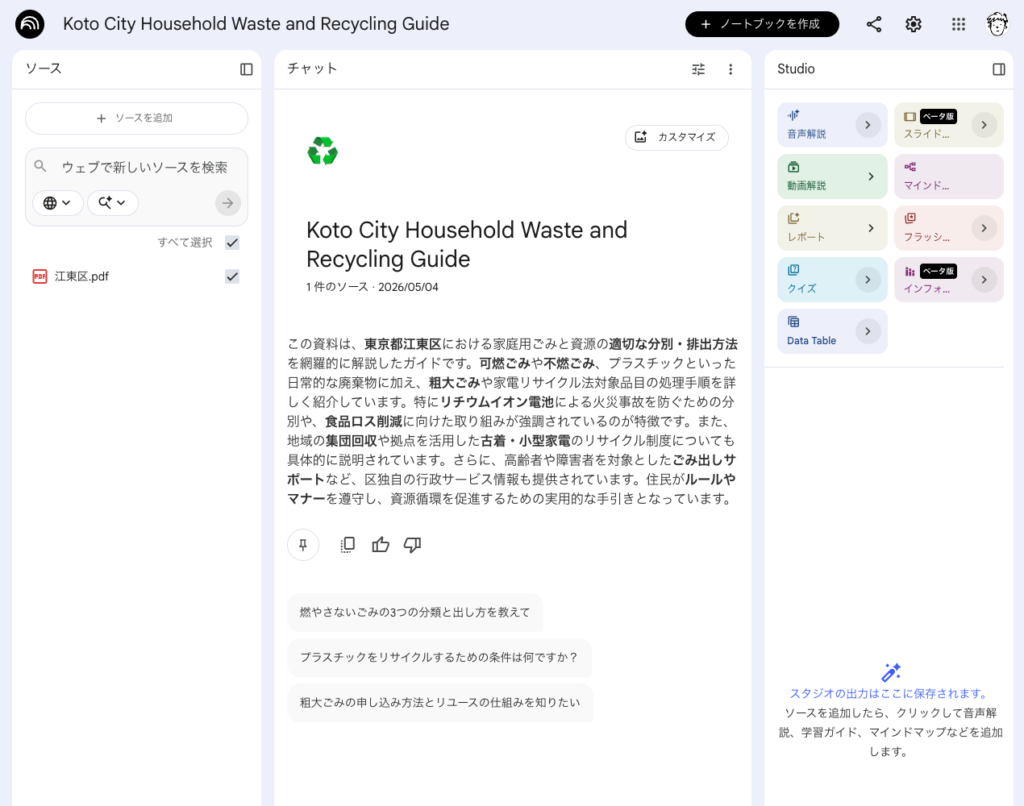The image size is (1024, 806).
Task: Toggle the すべて選択 checkbox
Action: [232, 242]
